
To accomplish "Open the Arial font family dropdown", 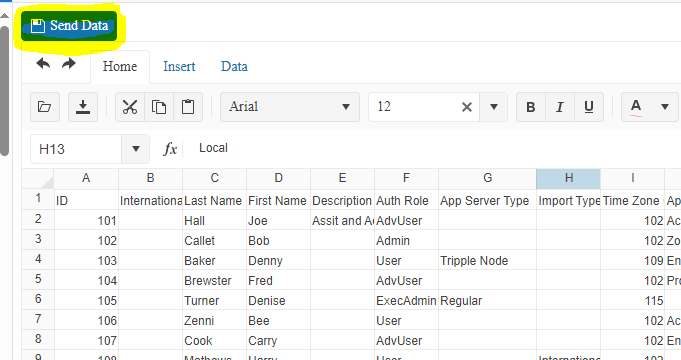I will [x=290, y=107].
